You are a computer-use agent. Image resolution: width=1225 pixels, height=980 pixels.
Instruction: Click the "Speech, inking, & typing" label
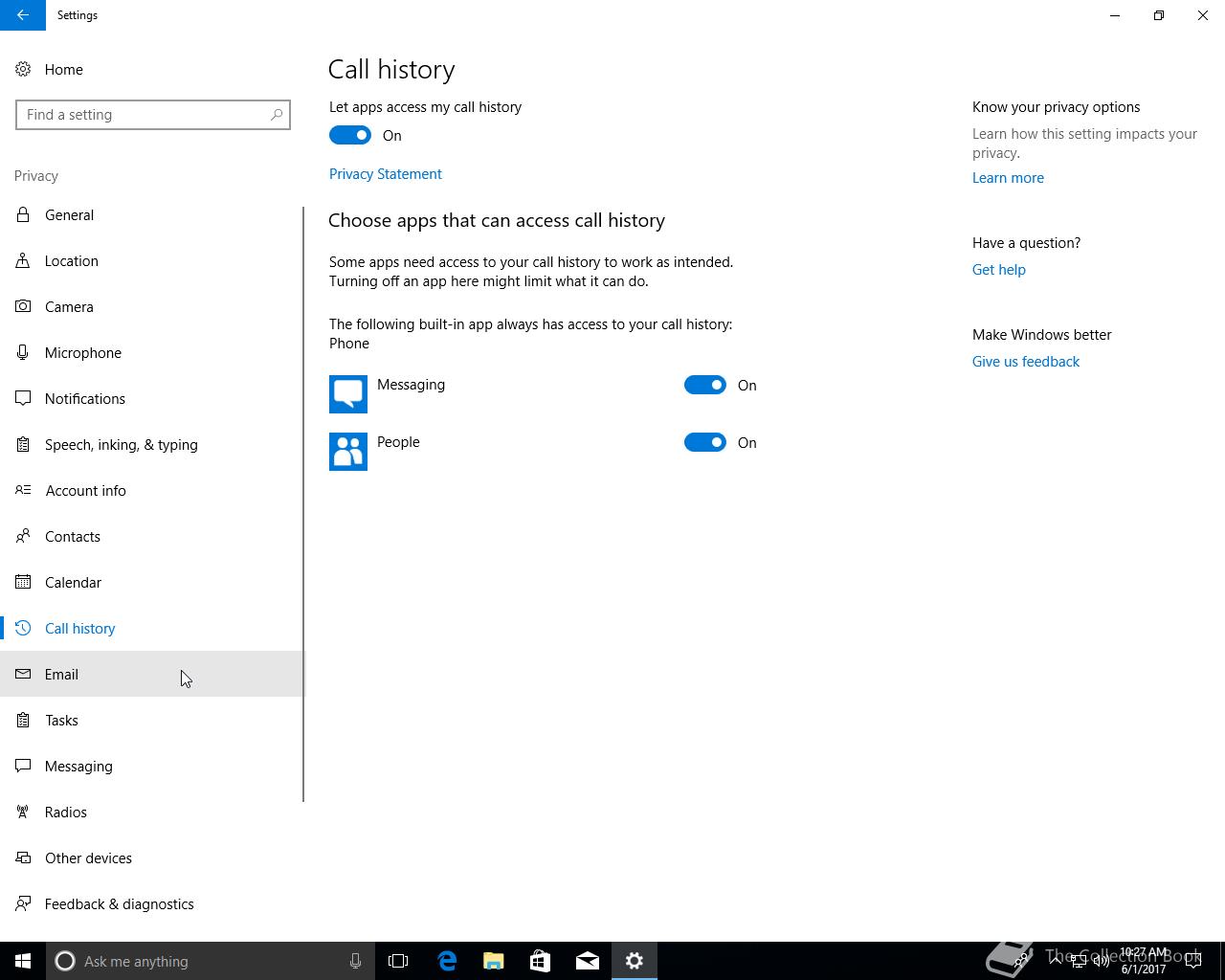(122, 445)
